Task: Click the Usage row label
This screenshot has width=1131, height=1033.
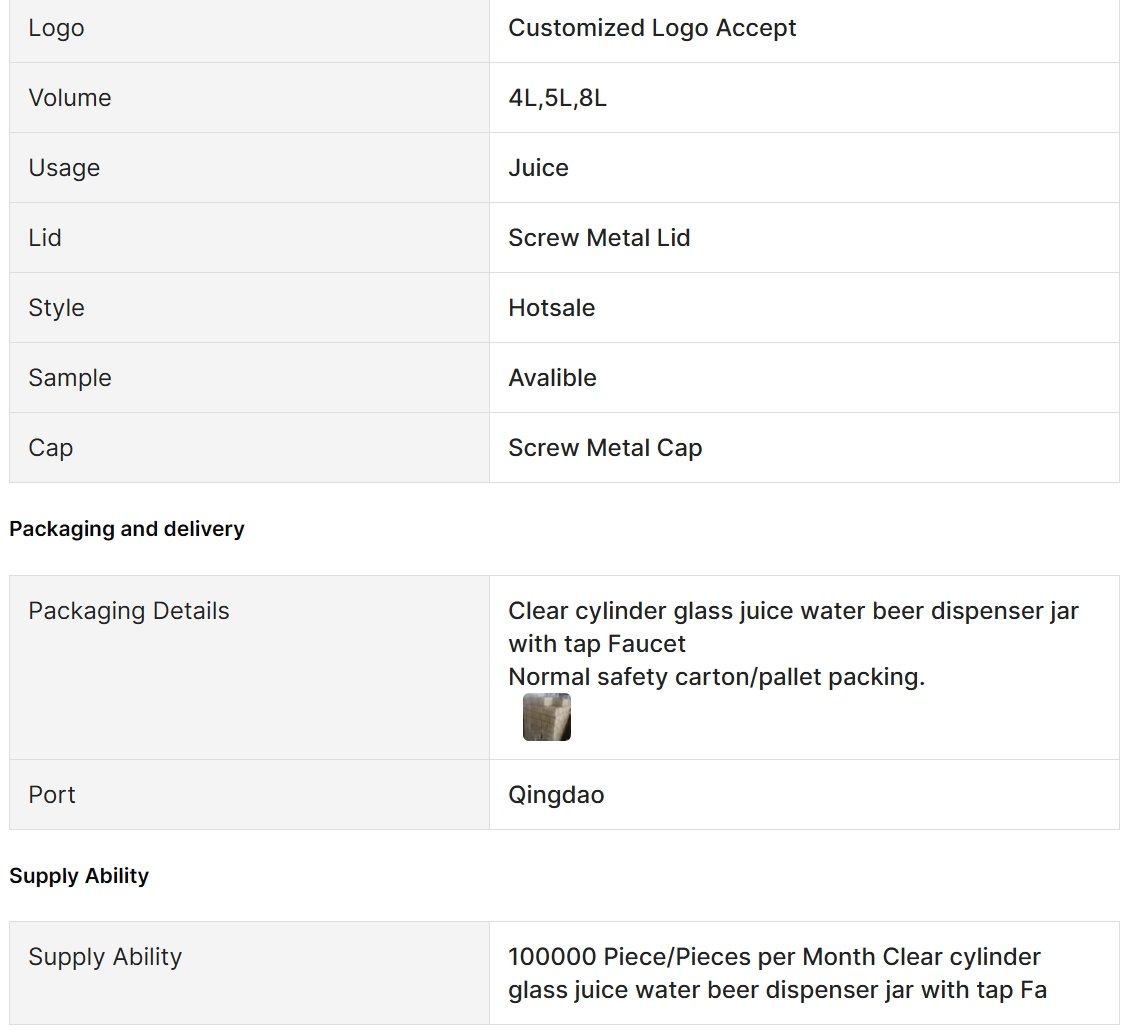Action: coord(64,168)
